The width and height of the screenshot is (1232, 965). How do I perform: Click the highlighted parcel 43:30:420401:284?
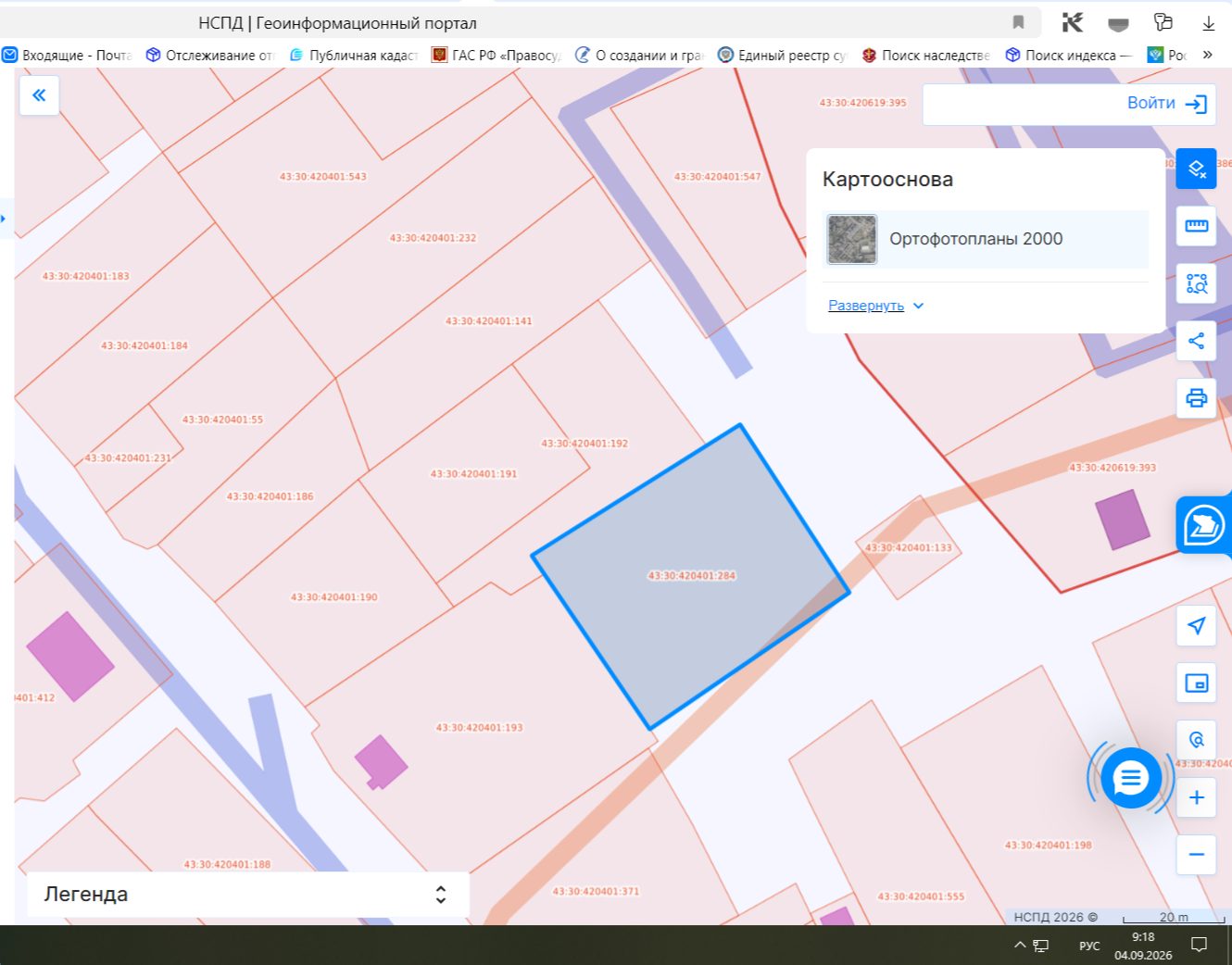[x=691, y=576]
